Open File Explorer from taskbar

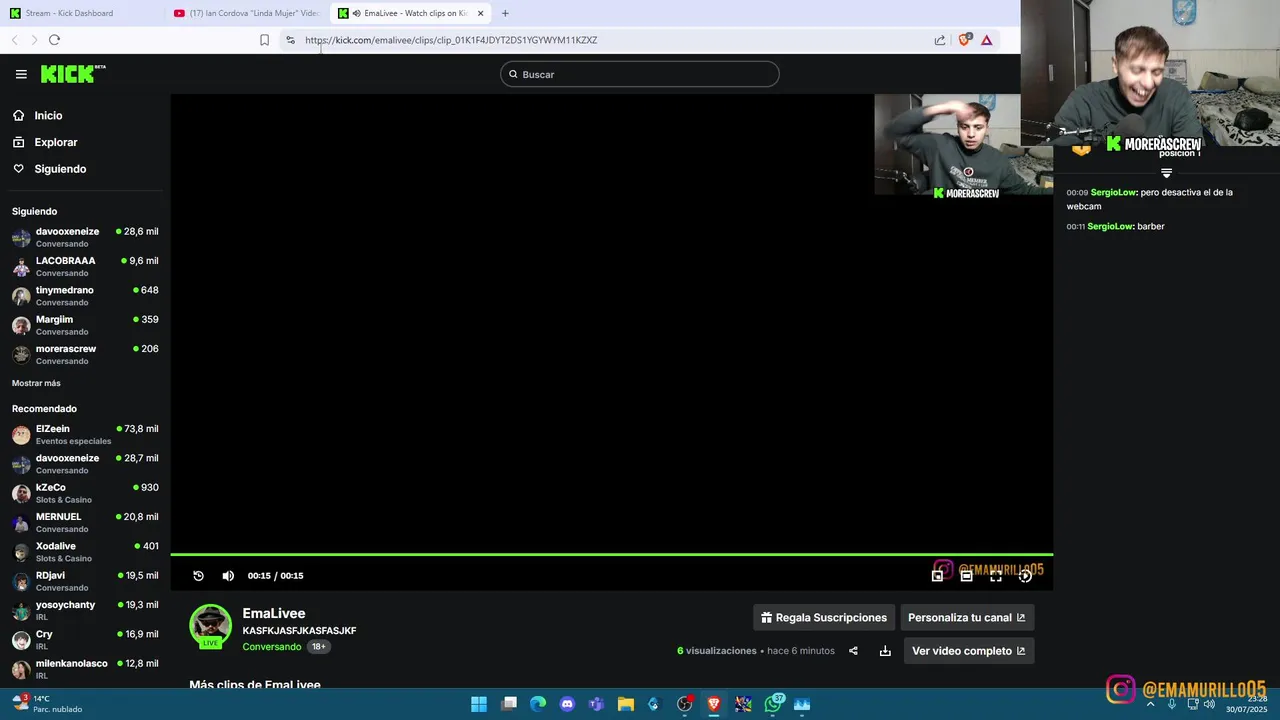pyautogui.click(x=625, y=704)
